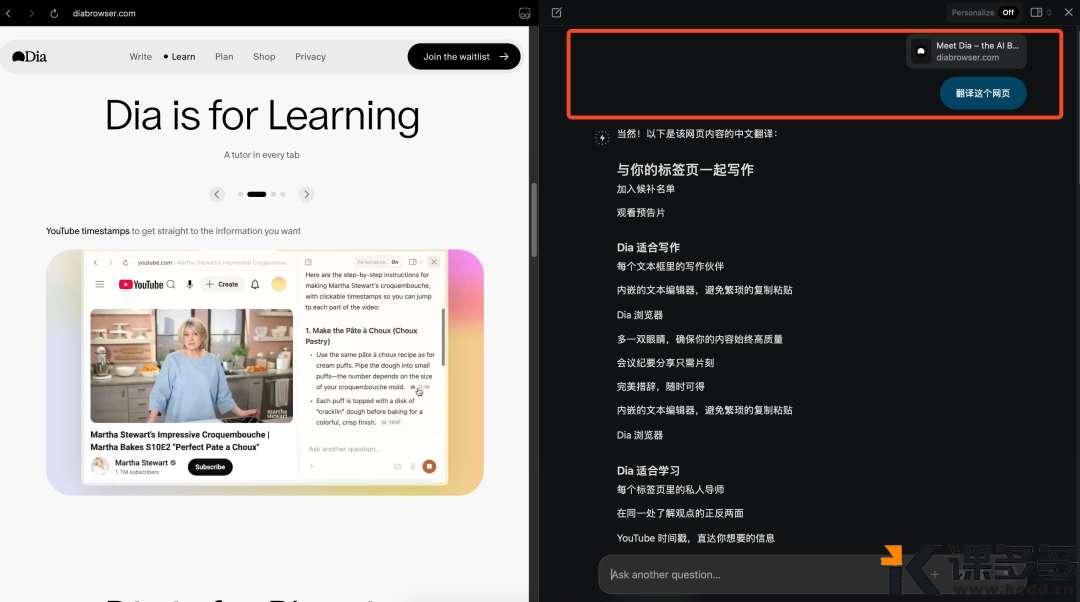Click the line 会议纪要分享只需片刻

pyautogui.click(x=665, y=362)
